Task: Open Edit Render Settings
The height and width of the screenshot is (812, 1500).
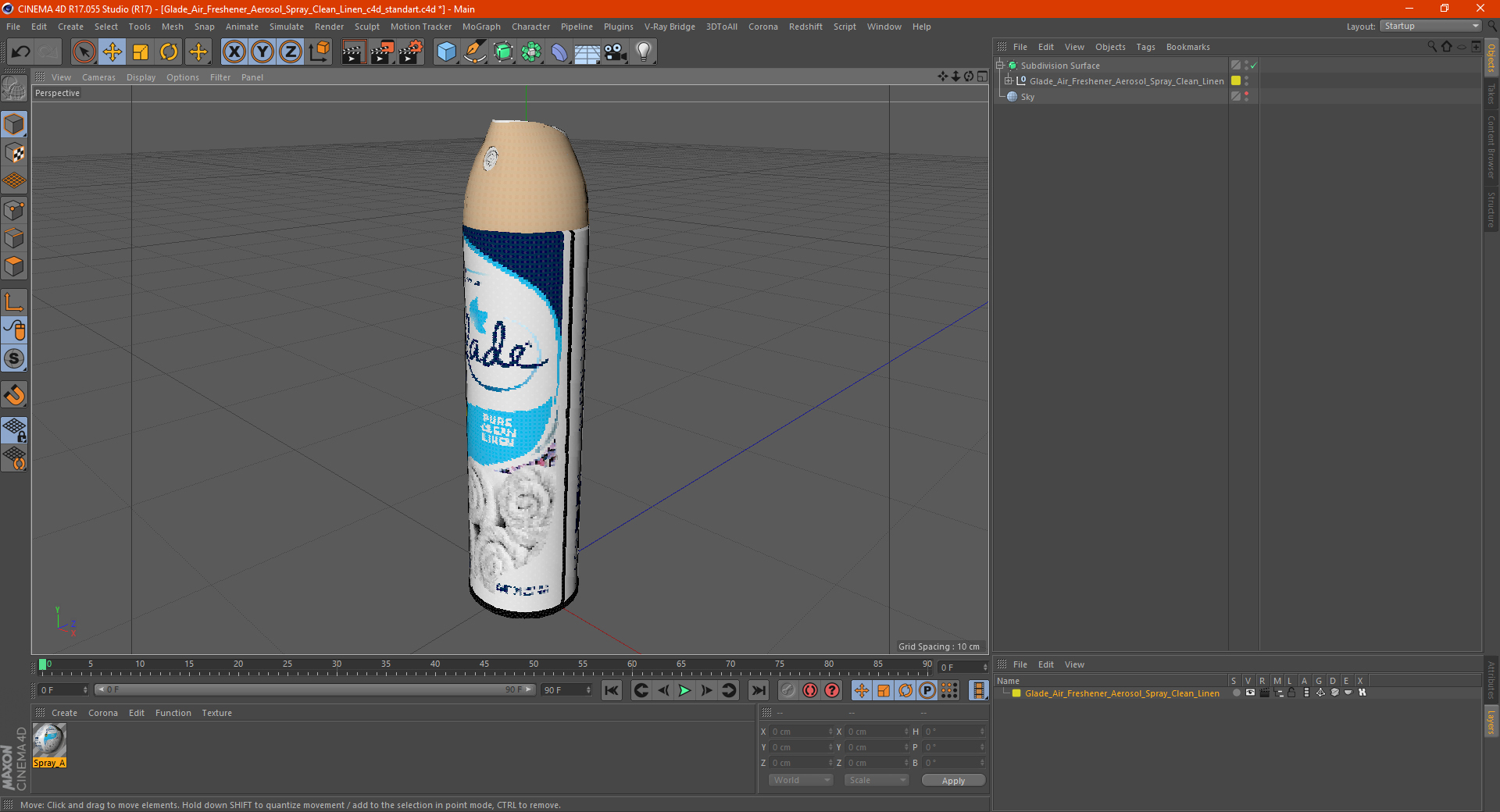Action: click(411, 52)
